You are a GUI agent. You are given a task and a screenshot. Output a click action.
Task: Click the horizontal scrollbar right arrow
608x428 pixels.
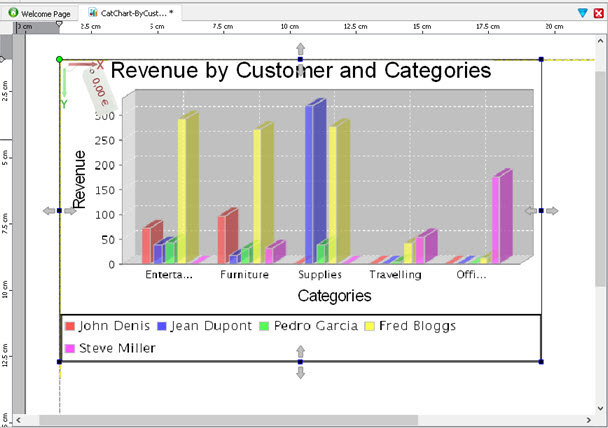[587, 420]
